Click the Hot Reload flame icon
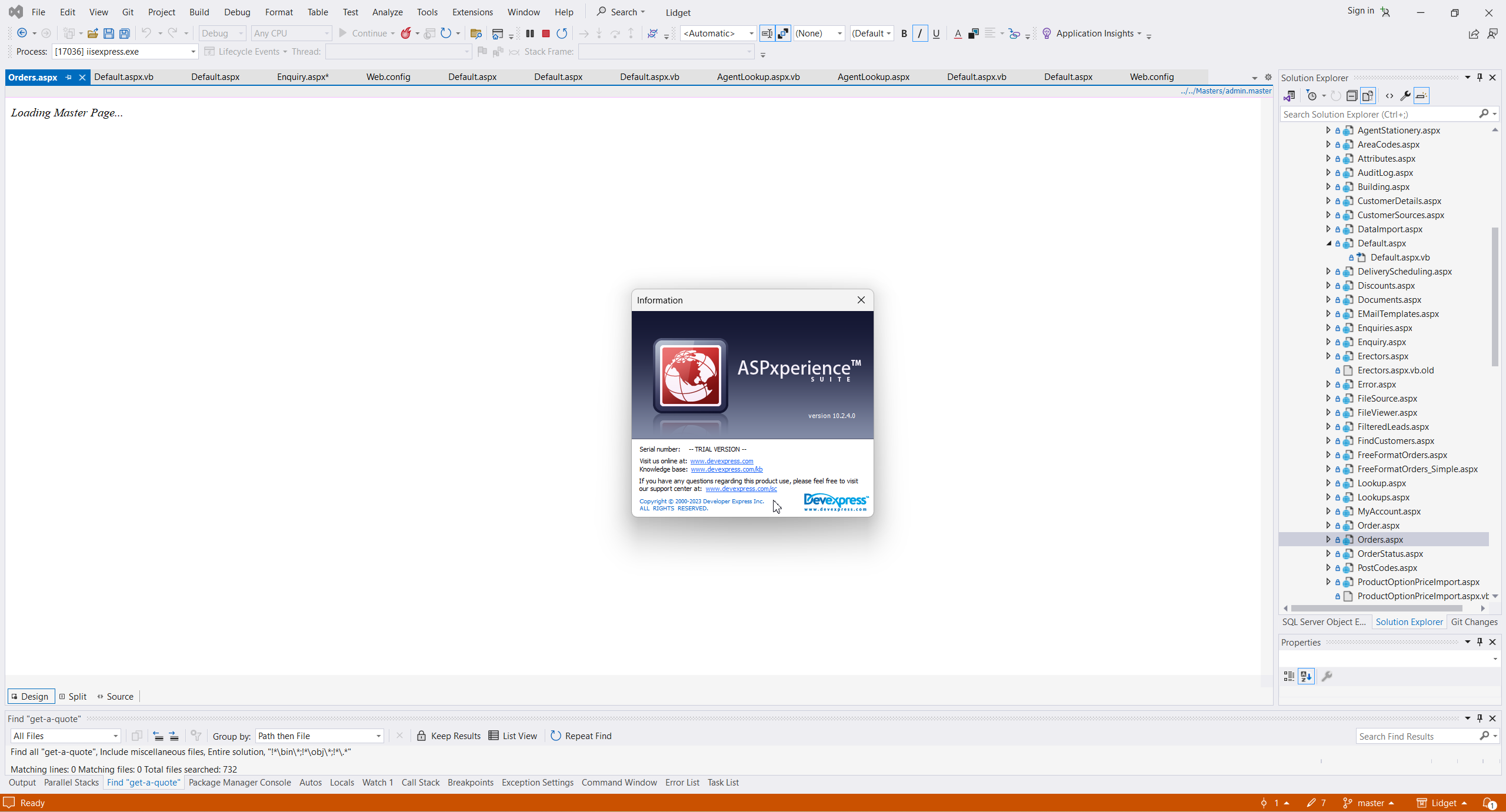Screen dimensions: 1506x812 [406, 34]
